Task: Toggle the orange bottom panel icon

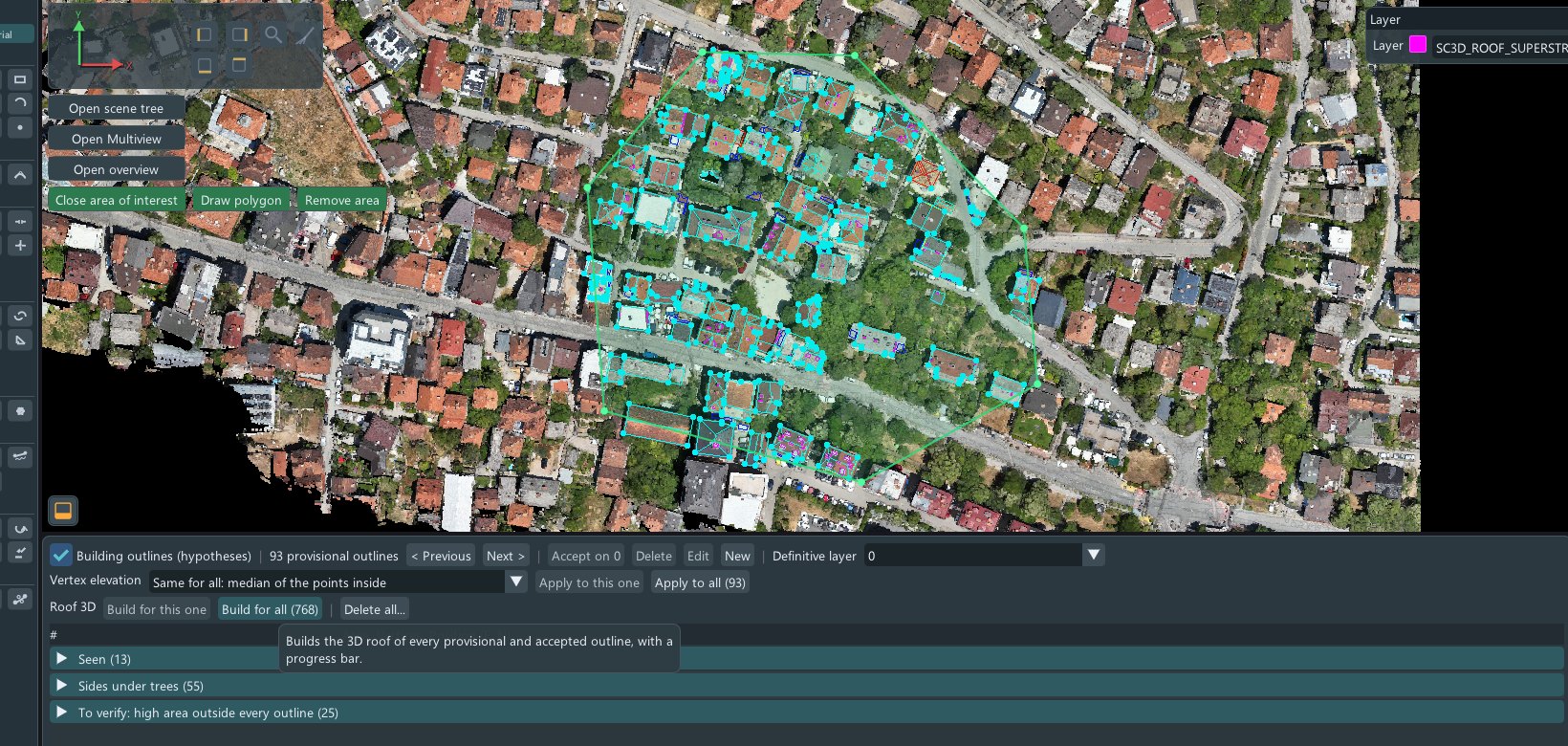Action: point(63,511)
